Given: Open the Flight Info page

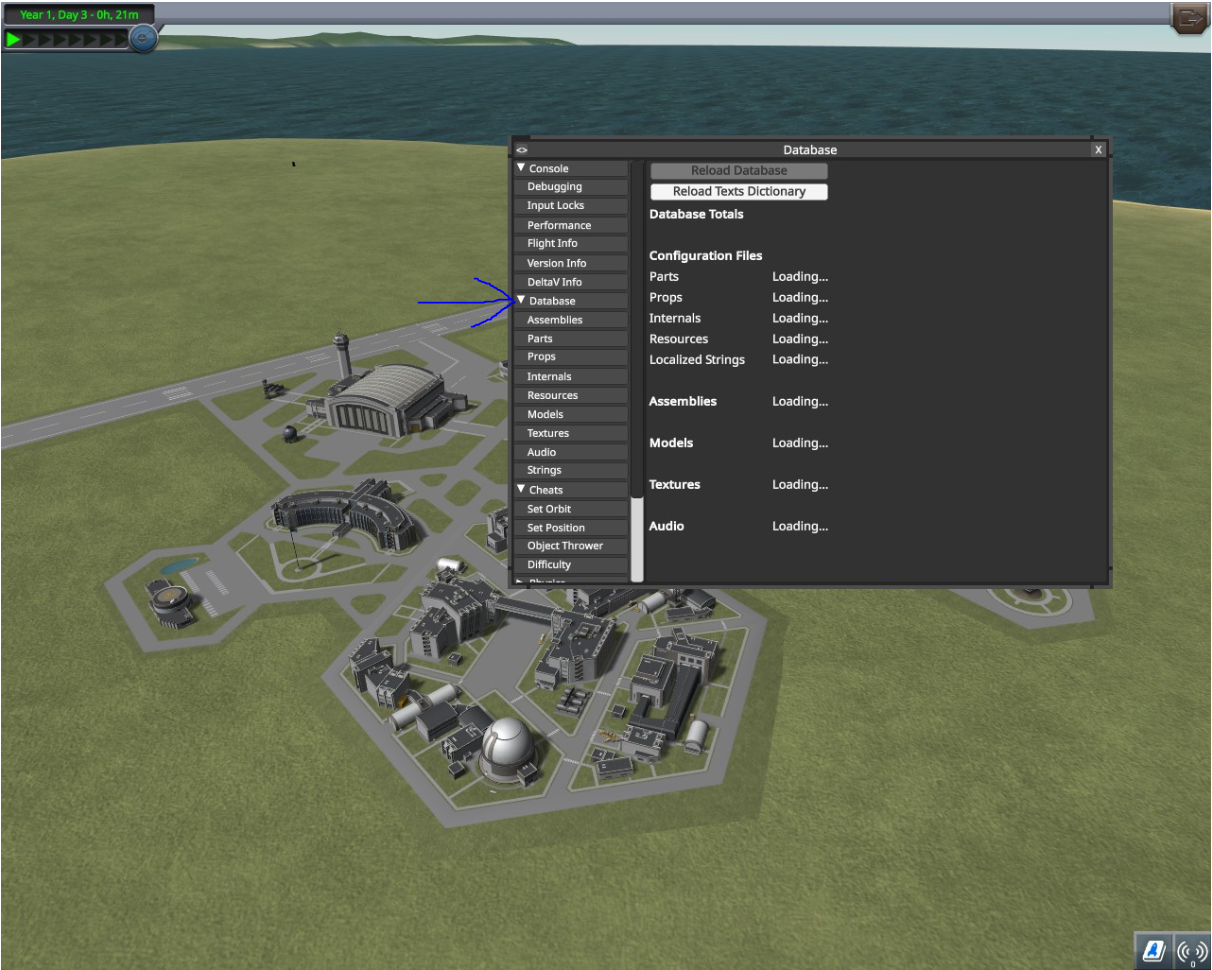Looking at the screenshot, I should tap(572, 244).
